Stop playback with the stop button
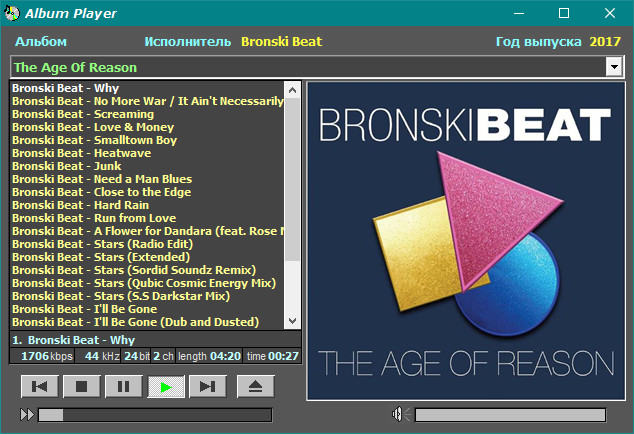Screen dimensions: 634x434 (82, 387)
